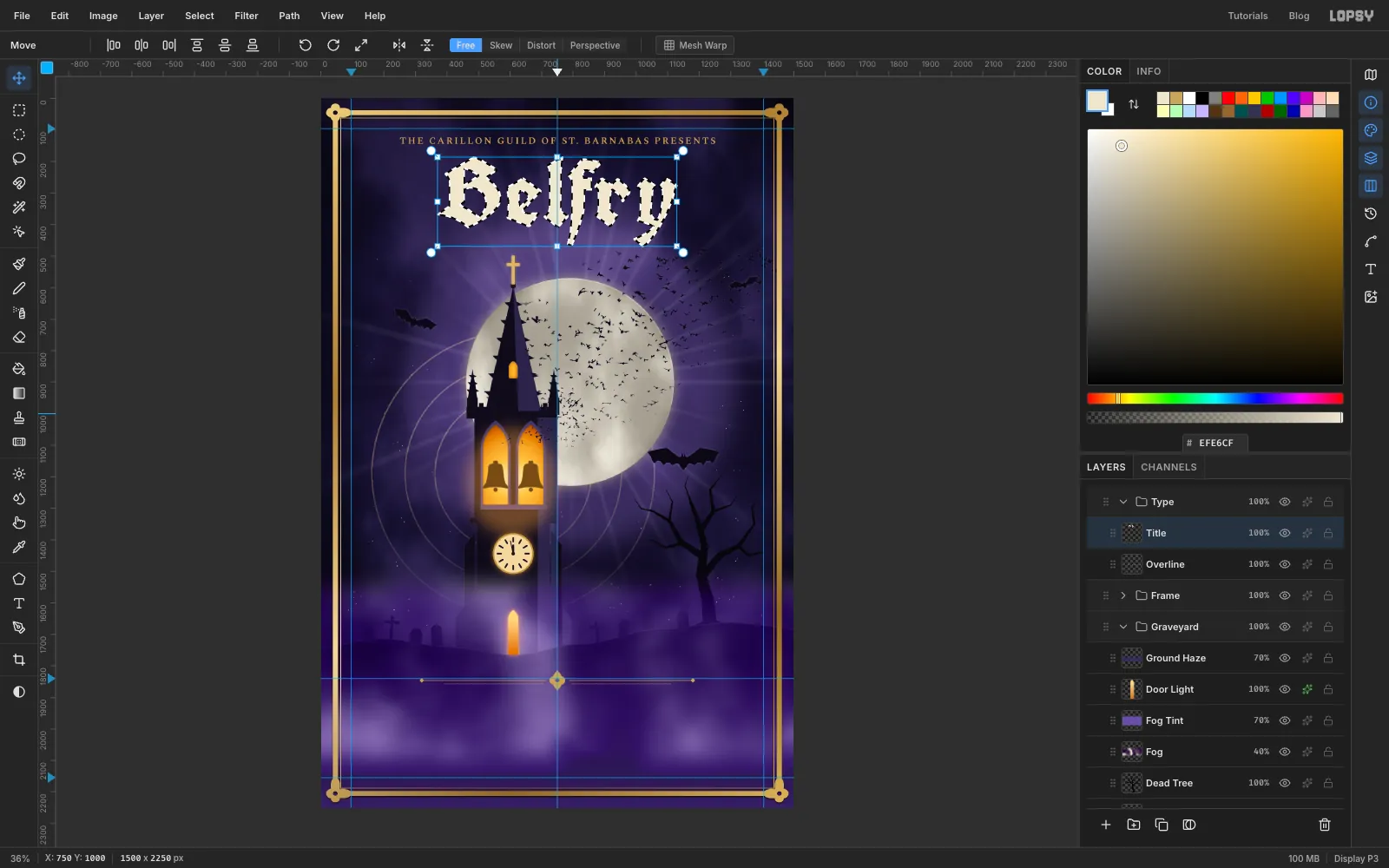Image resolution: width=1389 pixels, height=868 pixels.
Task: Open the File menu
Action: coord(22,16)
